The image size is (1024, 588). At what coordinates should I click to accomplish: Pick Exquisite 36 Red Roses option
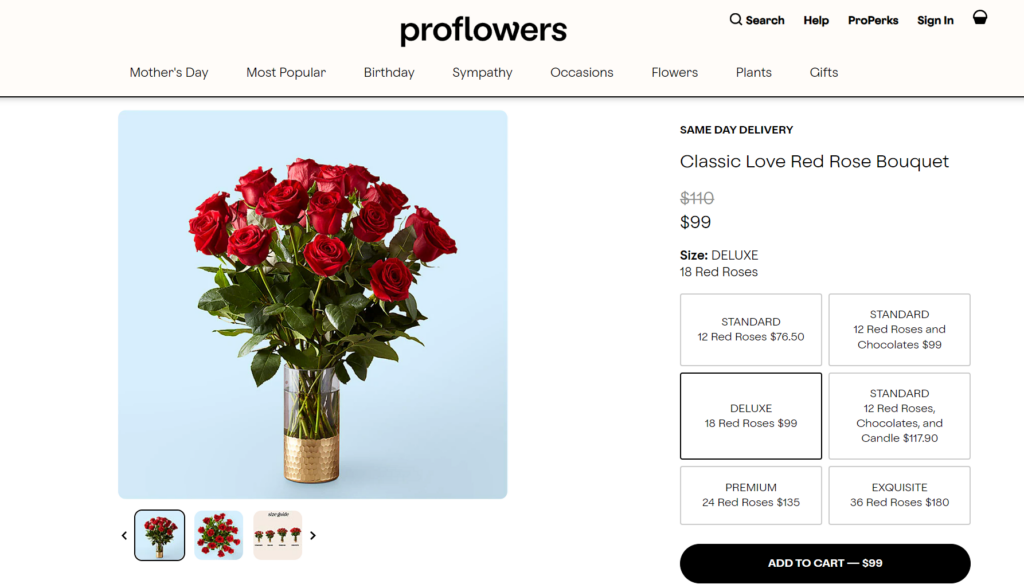click(x=899, y=495)
